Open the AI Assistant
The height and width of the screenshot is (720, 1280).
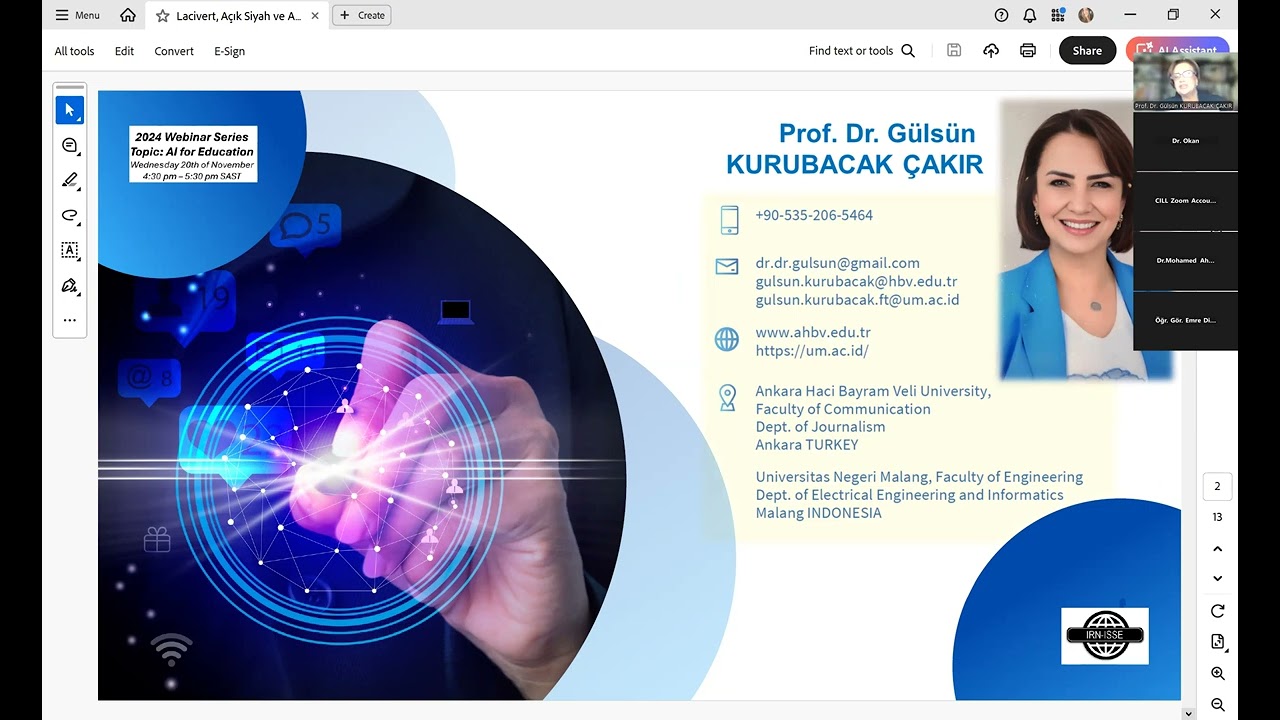click(x=1177, y=50)
